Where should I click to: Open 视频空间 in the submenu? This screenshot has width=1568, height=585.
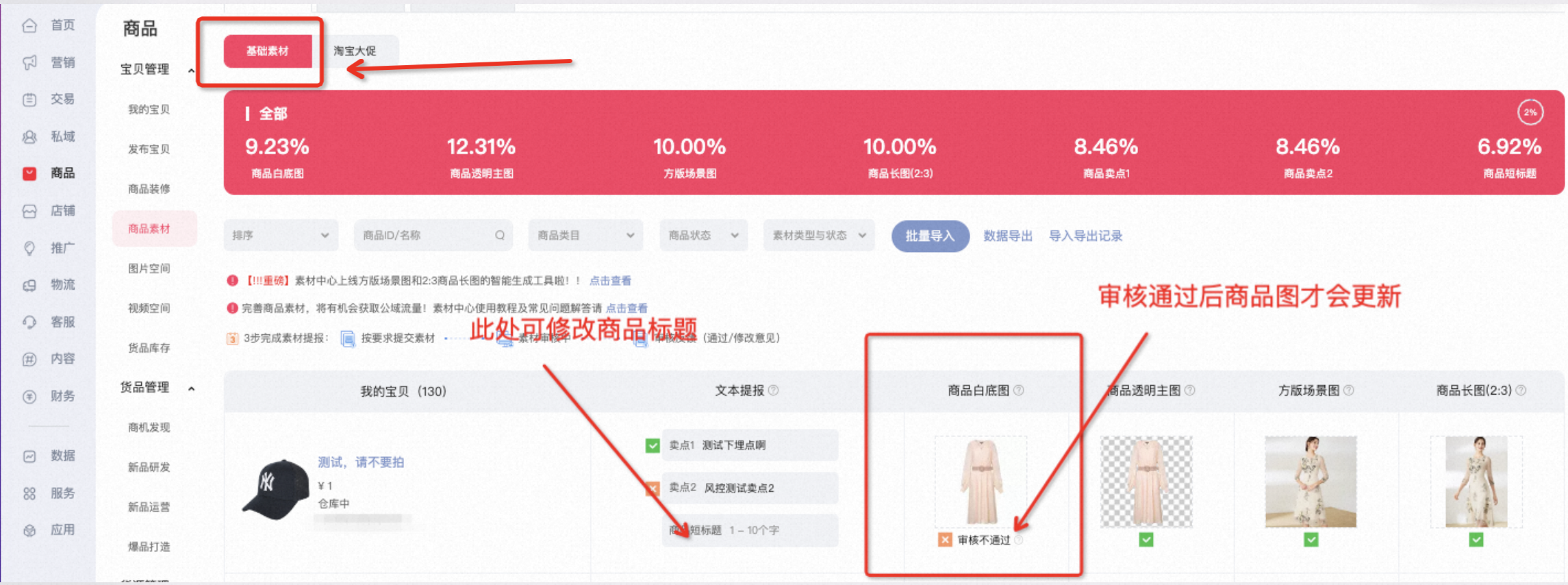click(x=149, y=308)
